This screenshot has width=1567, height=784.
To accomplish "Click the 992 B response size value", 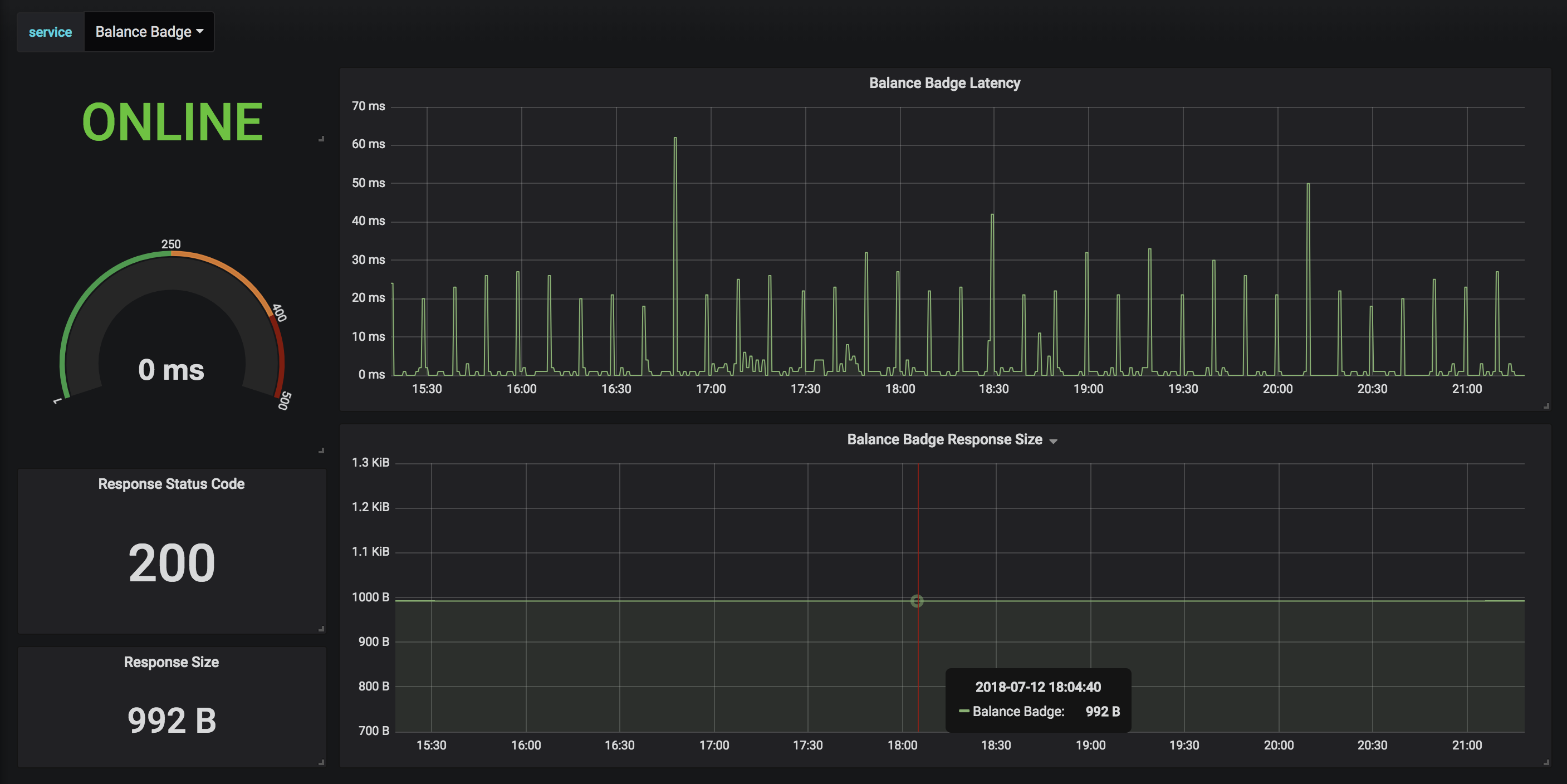I will [x=172, y=720].
